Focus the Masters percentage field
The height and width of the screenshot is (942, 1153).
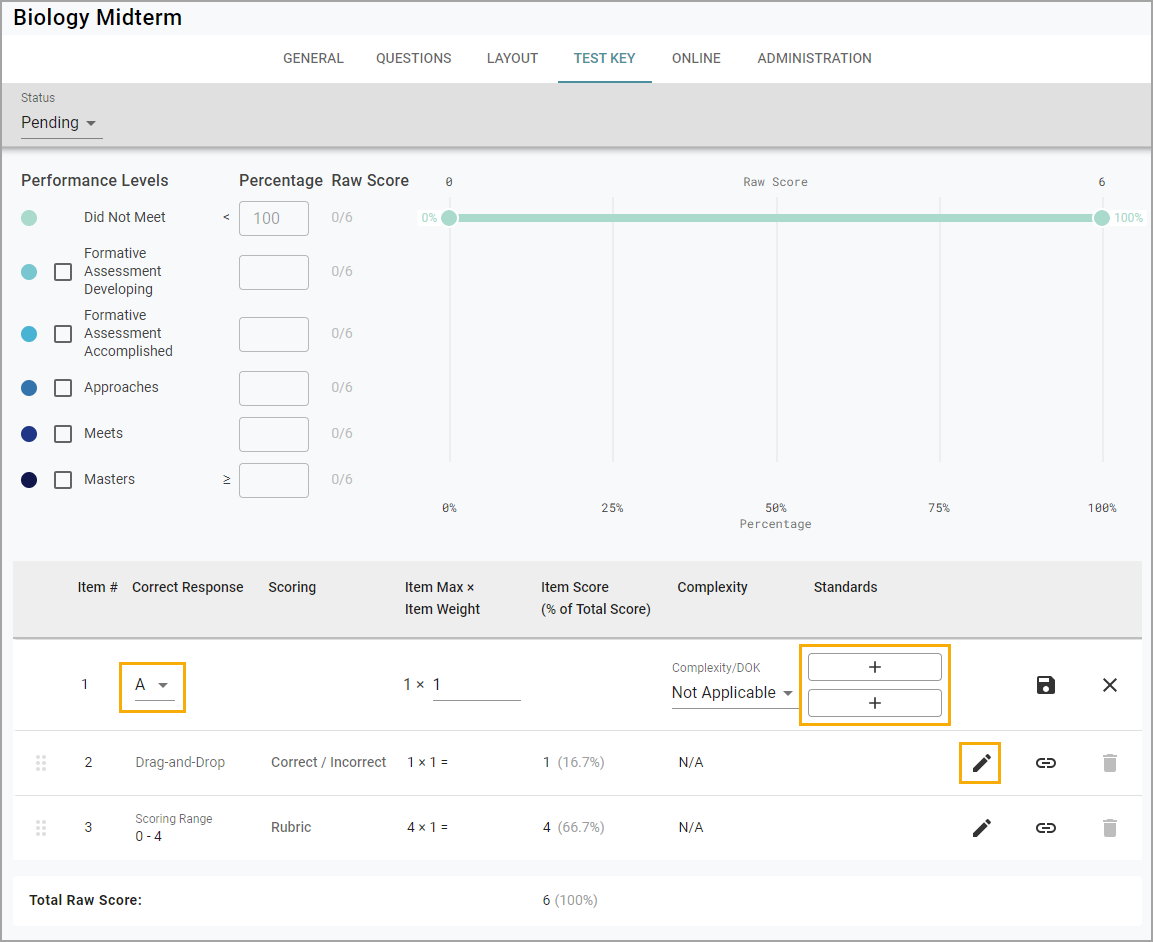[274, 480]
